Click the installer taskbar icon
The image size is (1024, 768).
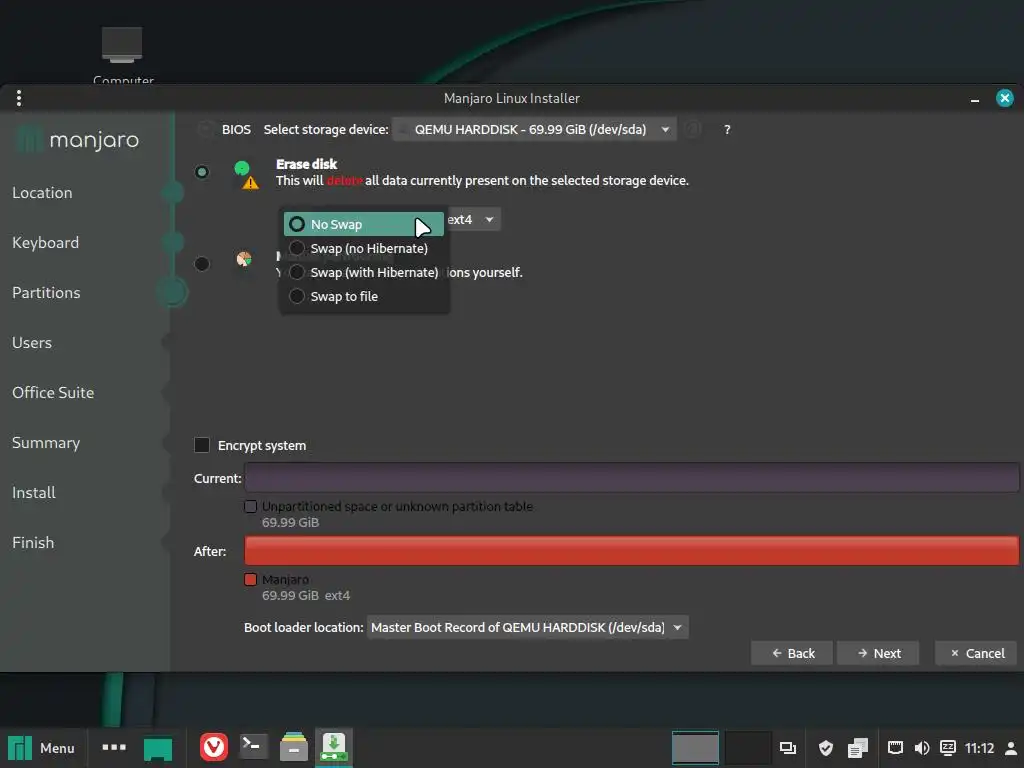click(x=334, y=747)
